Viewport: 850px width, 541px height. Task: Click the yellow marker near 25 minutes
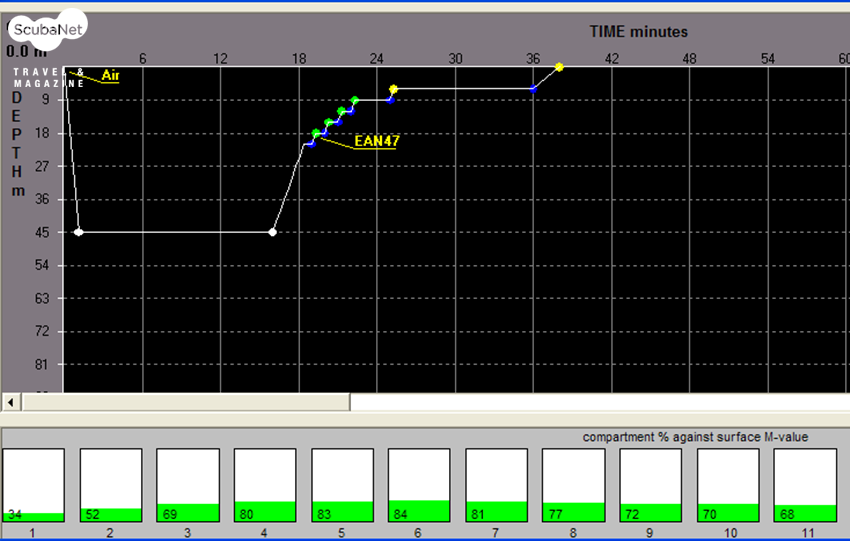tap(394, 89)
